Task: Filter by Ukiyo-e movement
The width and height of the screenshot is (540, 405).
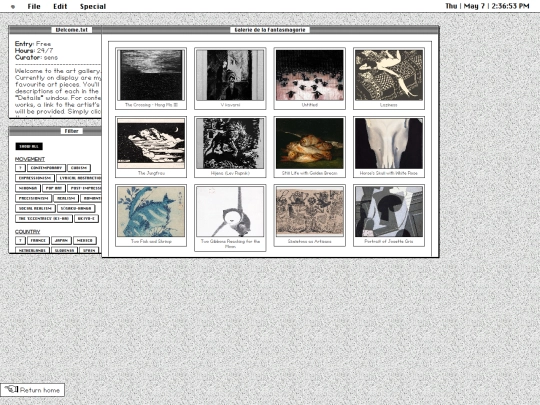Action: coord(86,219)
